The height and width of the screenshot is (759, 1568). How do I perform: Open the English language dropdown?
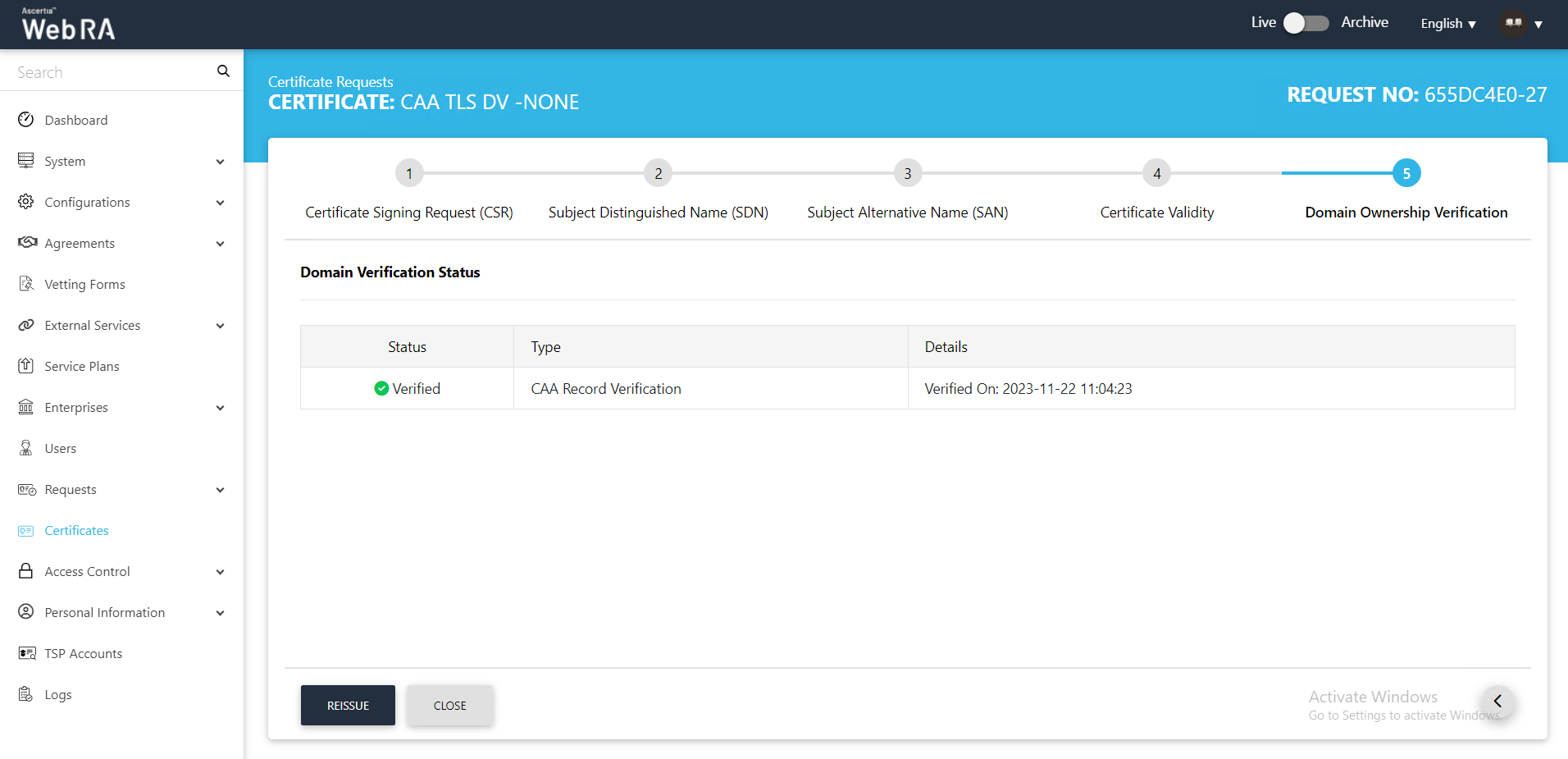[x=1447, y=24]
